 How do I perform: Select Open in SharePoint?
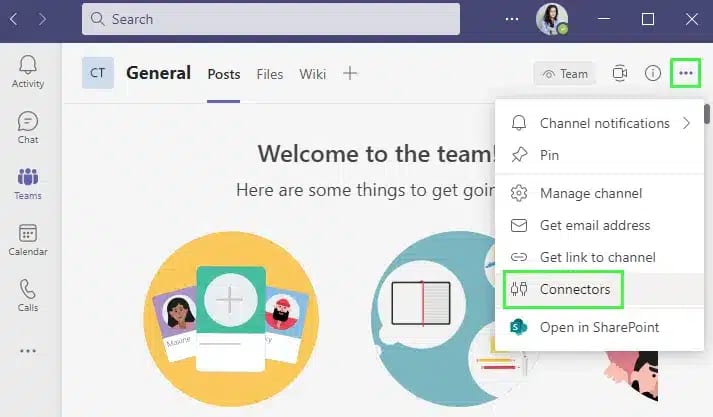coord(599,327)
